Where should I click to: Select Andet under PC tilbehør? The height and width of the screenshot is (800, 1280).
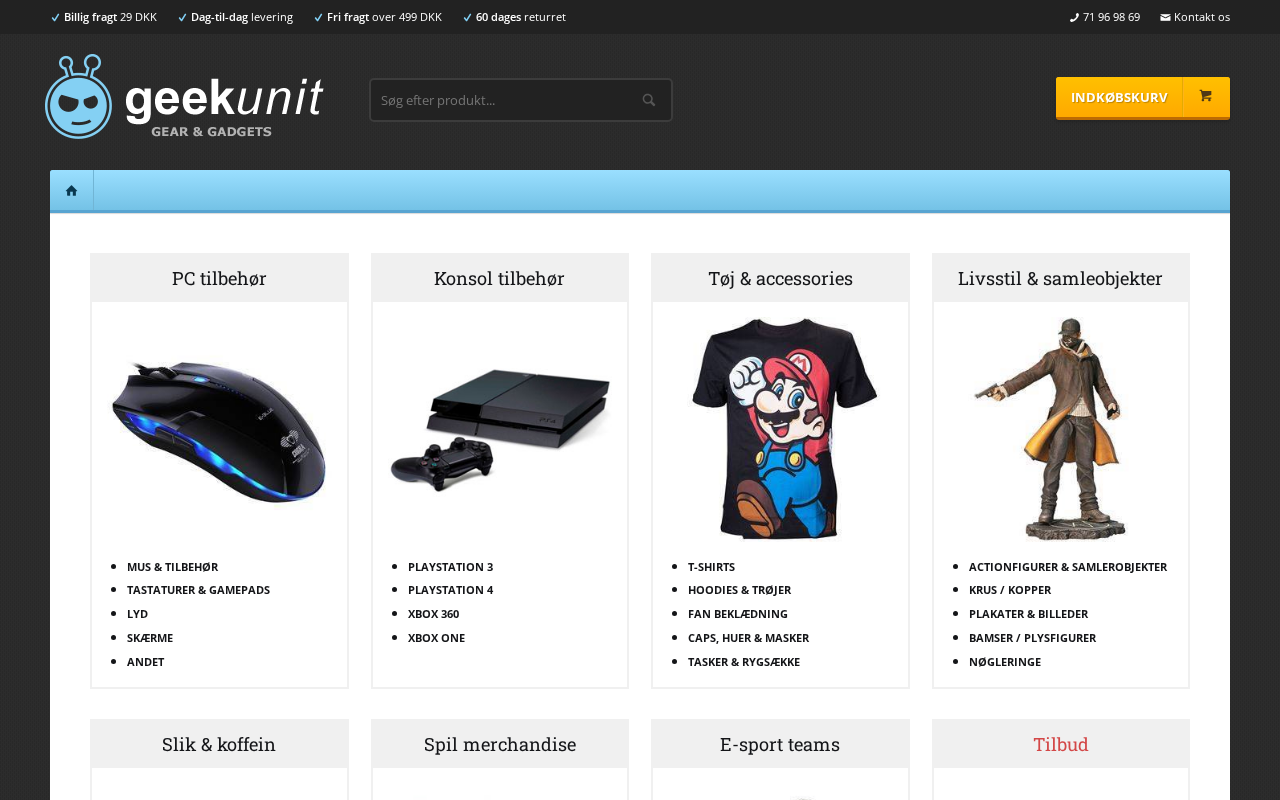145,662
